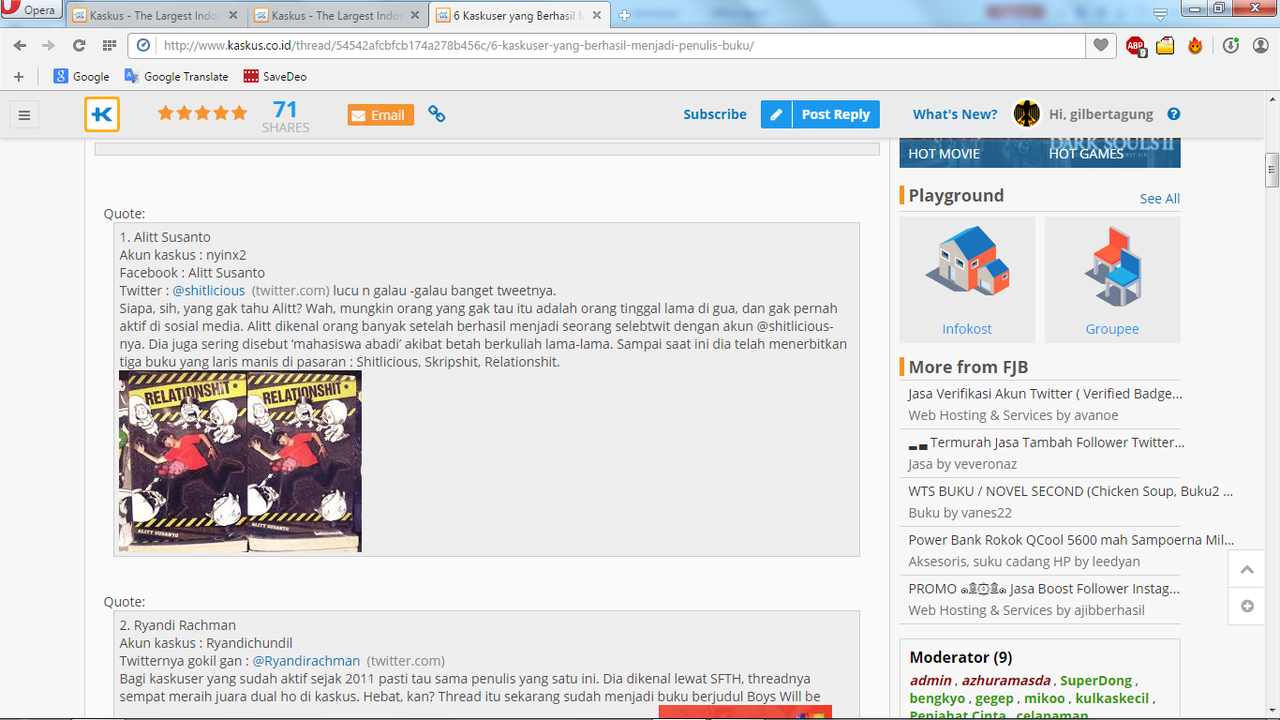Open moderator profile kulkaskecil
The image size is (1280, 720).
[x=1112, y=698]
